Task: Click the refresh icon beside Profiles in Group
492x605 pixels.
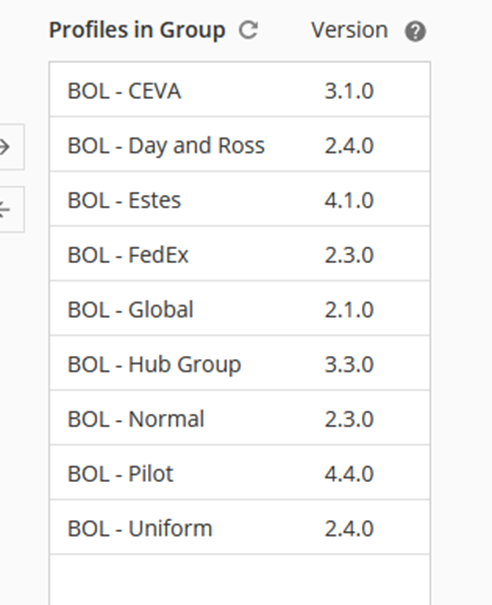Action: coord(248,30)
